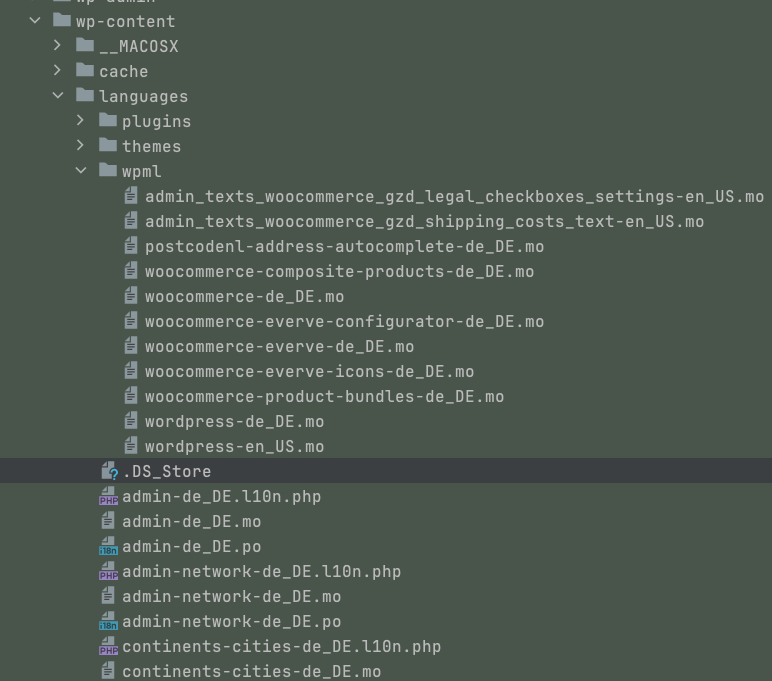Select the wpml folder name
Viewport: 772px width, 681px height.
[142, 172]
